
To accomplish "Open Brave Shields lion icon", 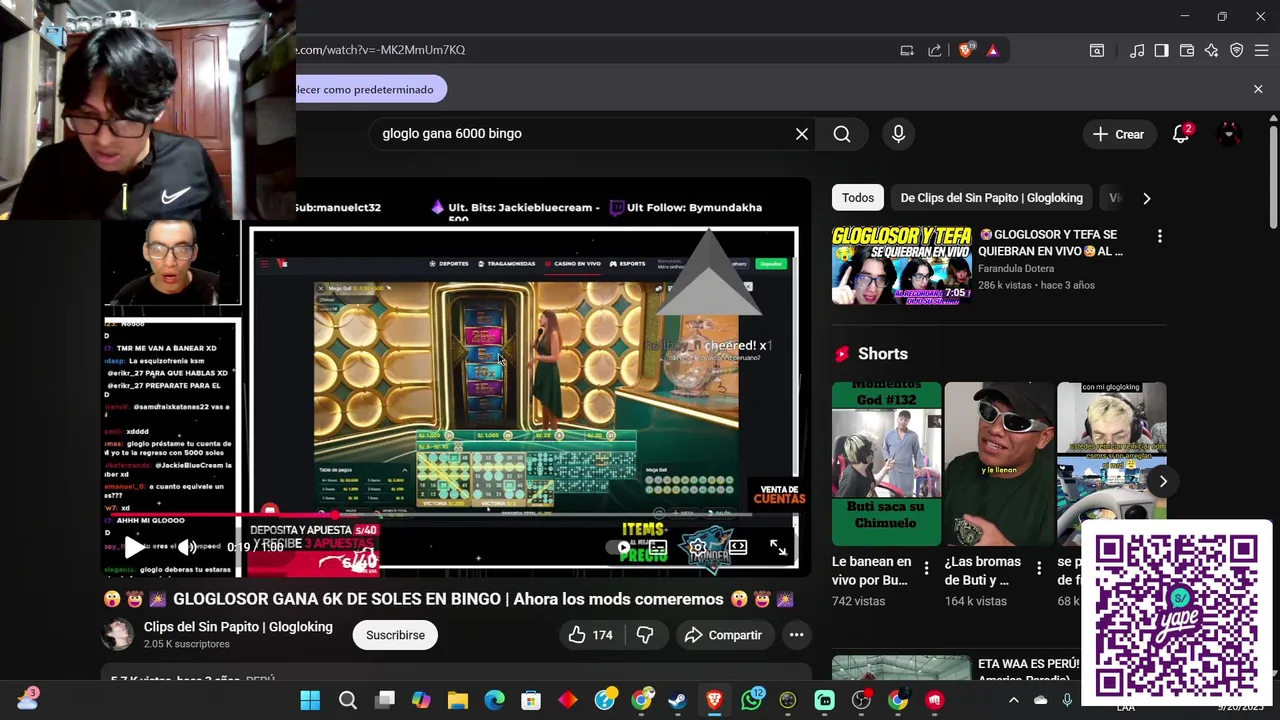I will [966, 50].
